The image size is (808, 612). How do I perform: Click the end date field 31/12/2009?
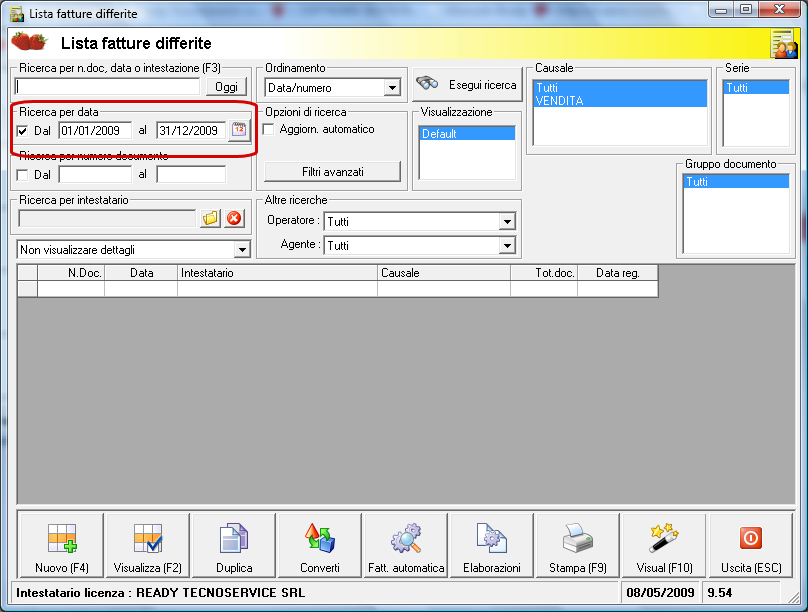click(191, 131)
